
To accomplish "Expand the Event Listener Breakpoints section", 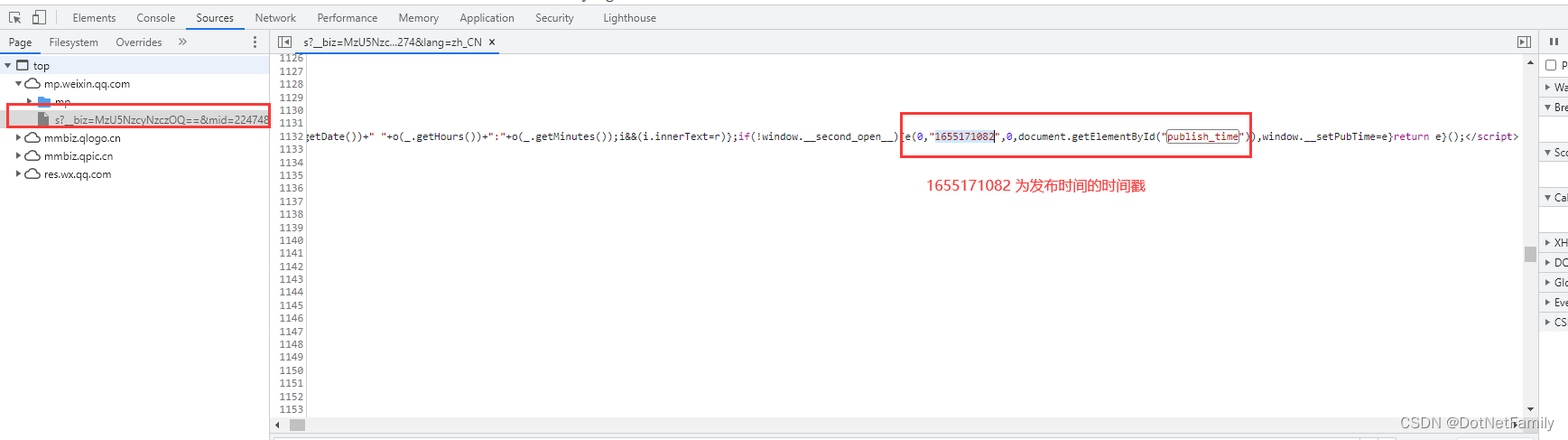I will (1548, 303).
